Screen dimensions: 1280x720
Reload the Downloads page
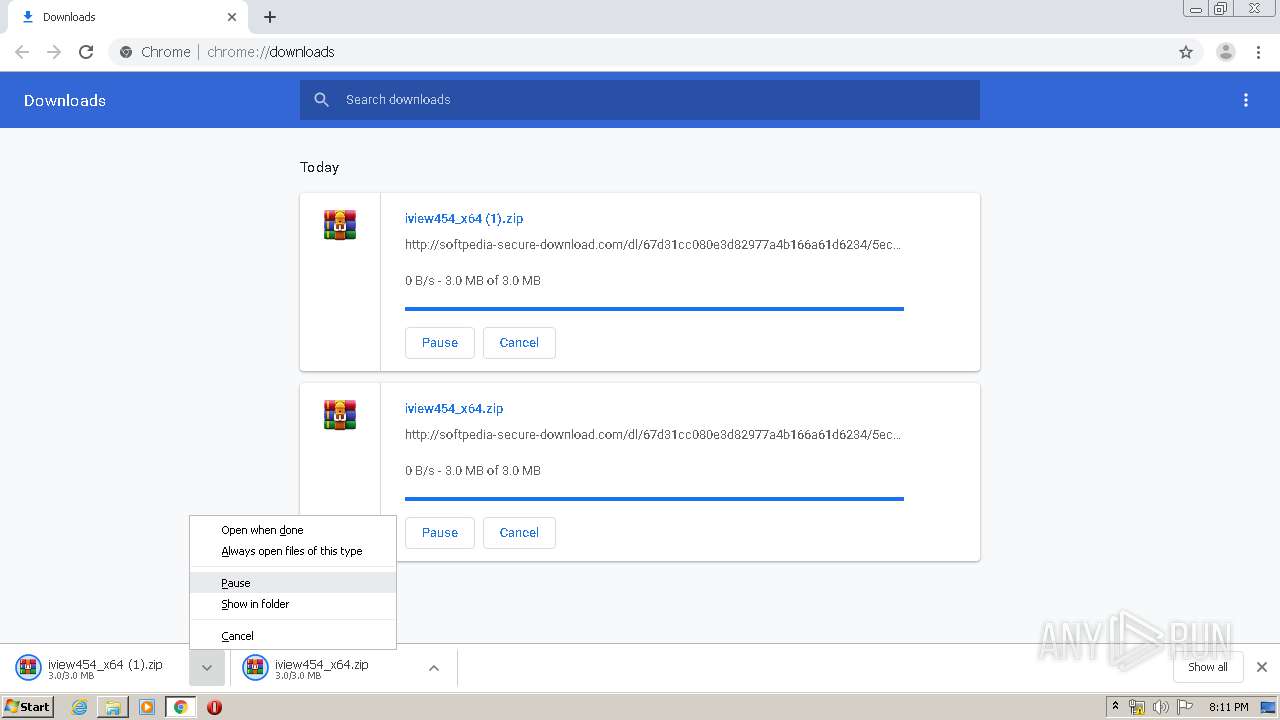tap(86, 52)
